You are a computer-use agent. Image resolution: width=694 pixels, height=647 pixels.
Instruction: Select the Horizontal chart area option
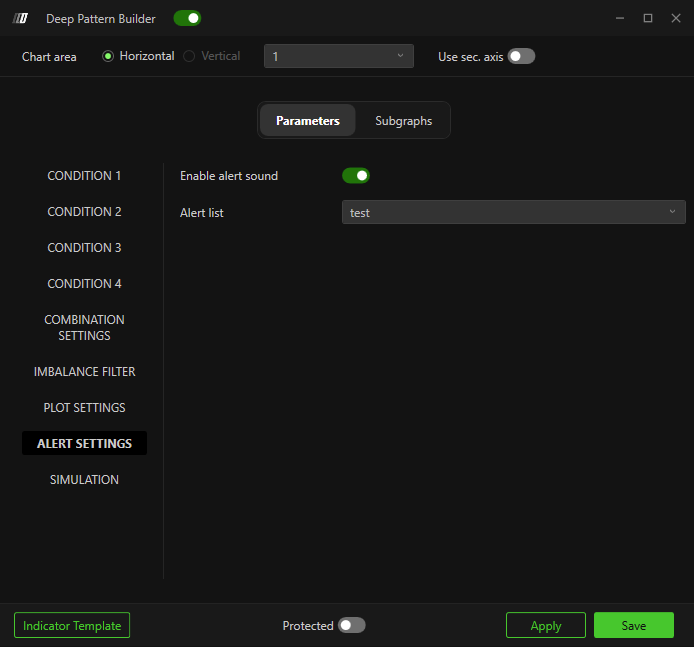(x=109, y=56)
